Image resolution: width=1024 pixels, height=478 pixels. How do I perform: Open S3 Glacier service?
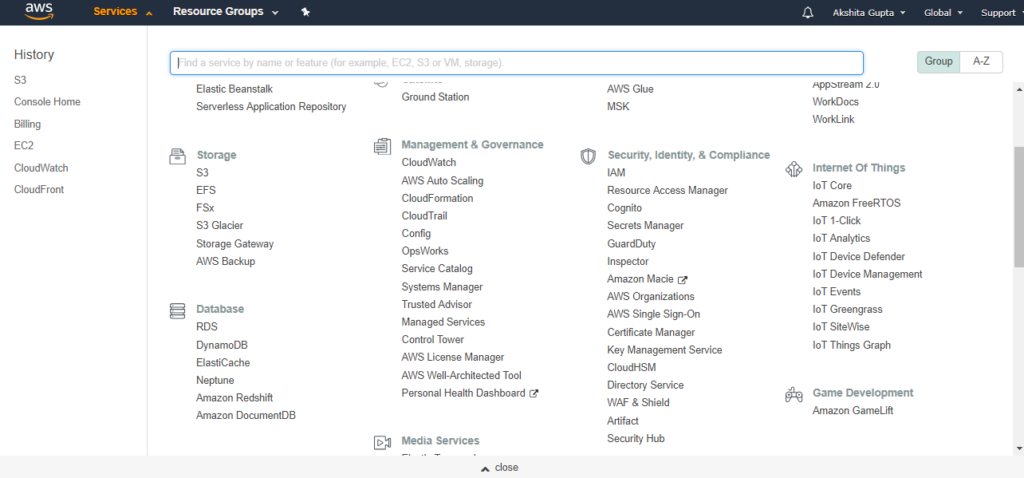(x=219, y=225)
